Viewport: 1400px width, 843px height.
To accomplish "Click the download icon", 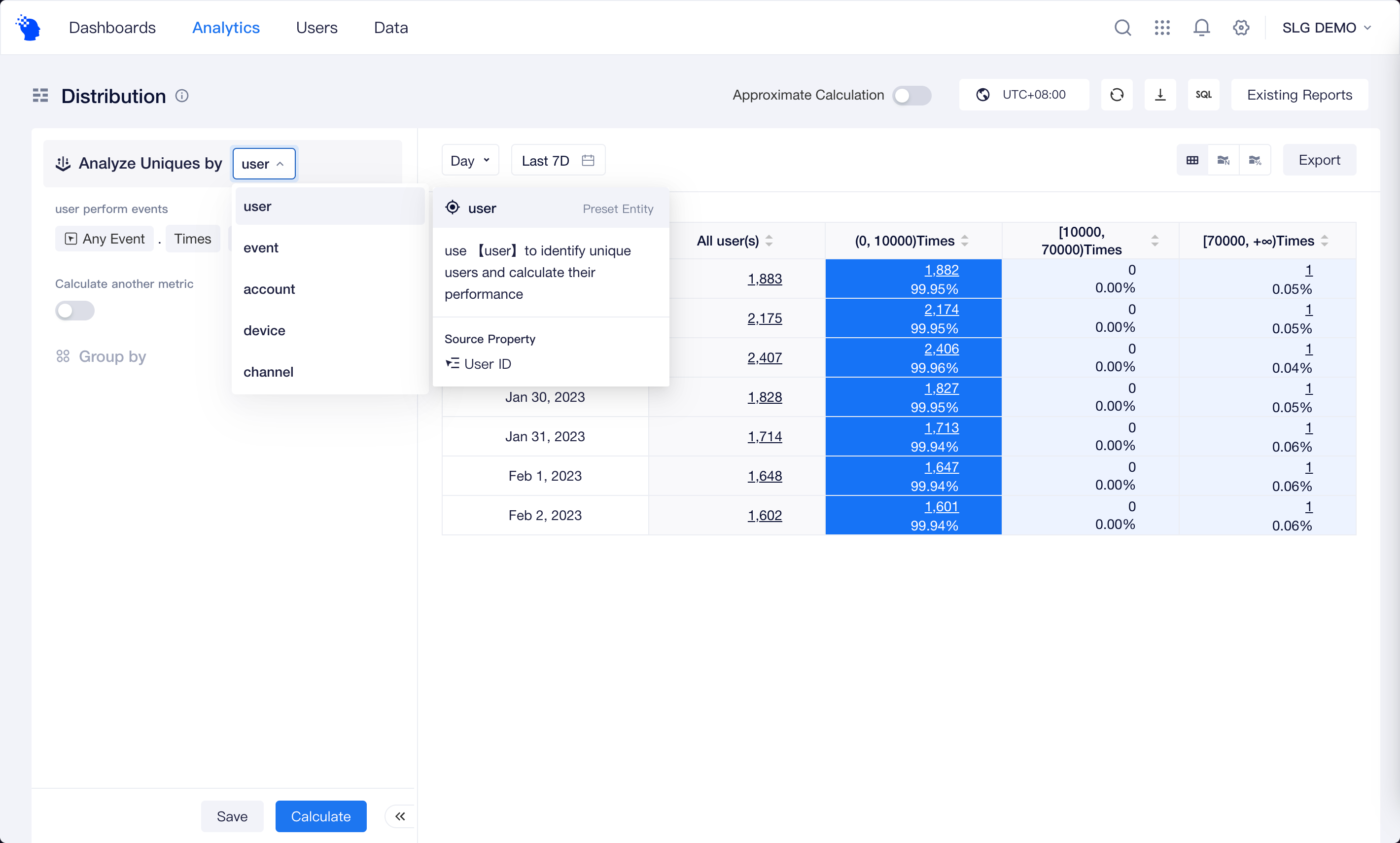I will [x=1160, y=94].
